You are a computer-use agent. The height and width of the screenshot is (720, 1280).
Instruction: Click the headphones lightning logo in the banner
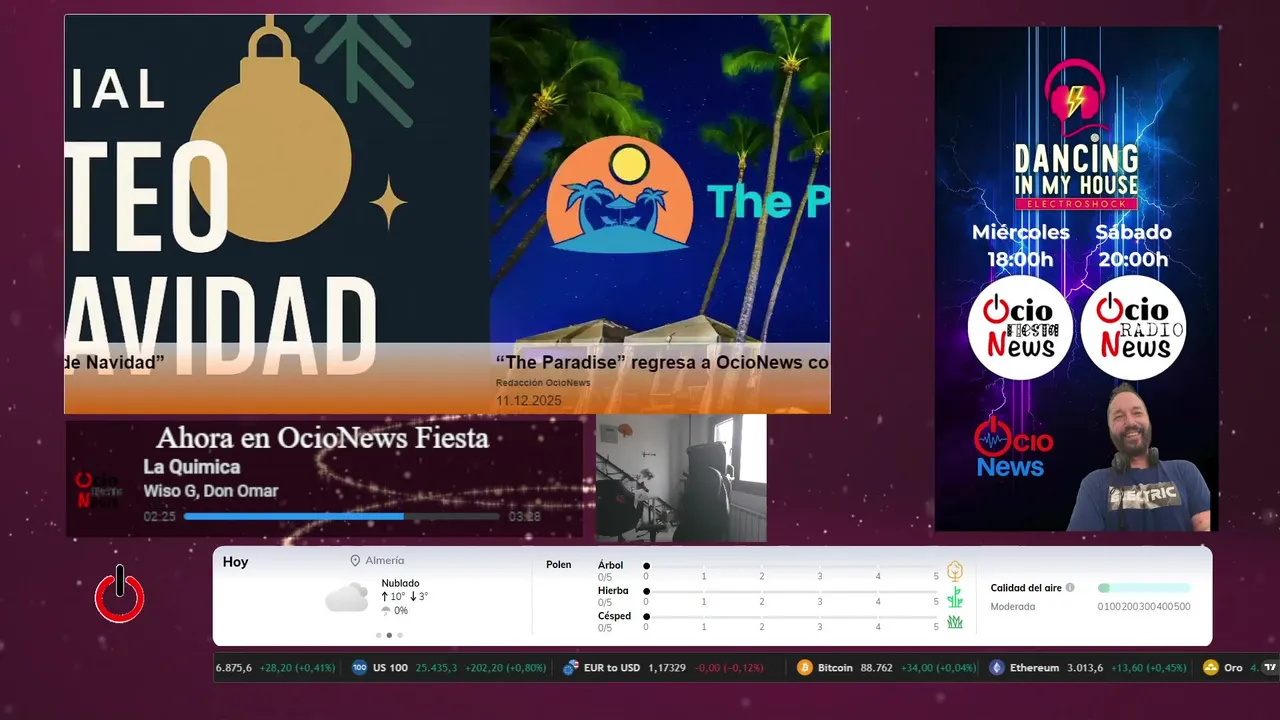coord(1076,99)
